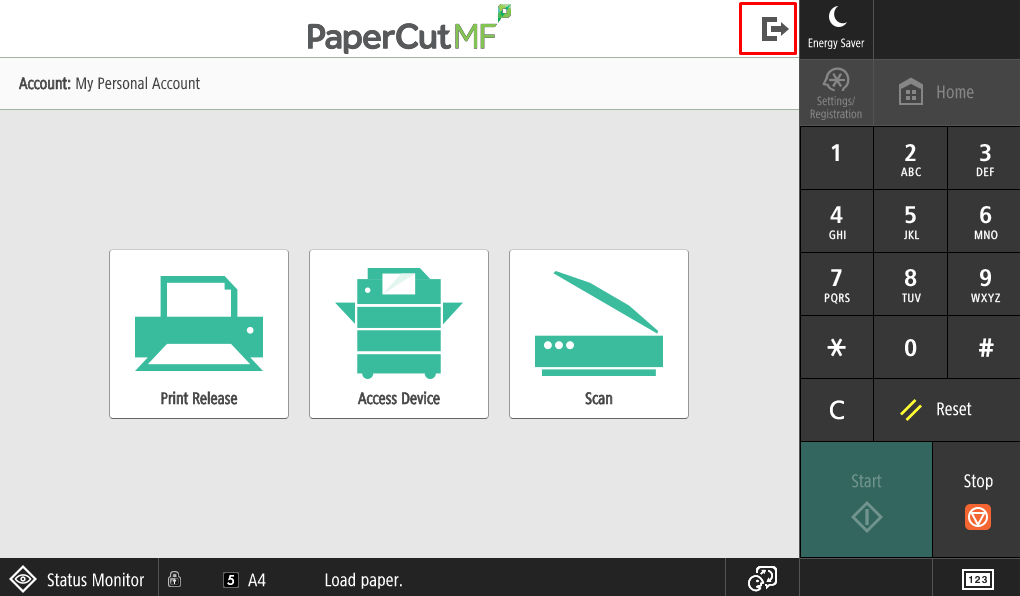The height and width of the screenshot is (596, 1020).
Task: Tap keypad digit 2 ABC
Action: (911, 158)
